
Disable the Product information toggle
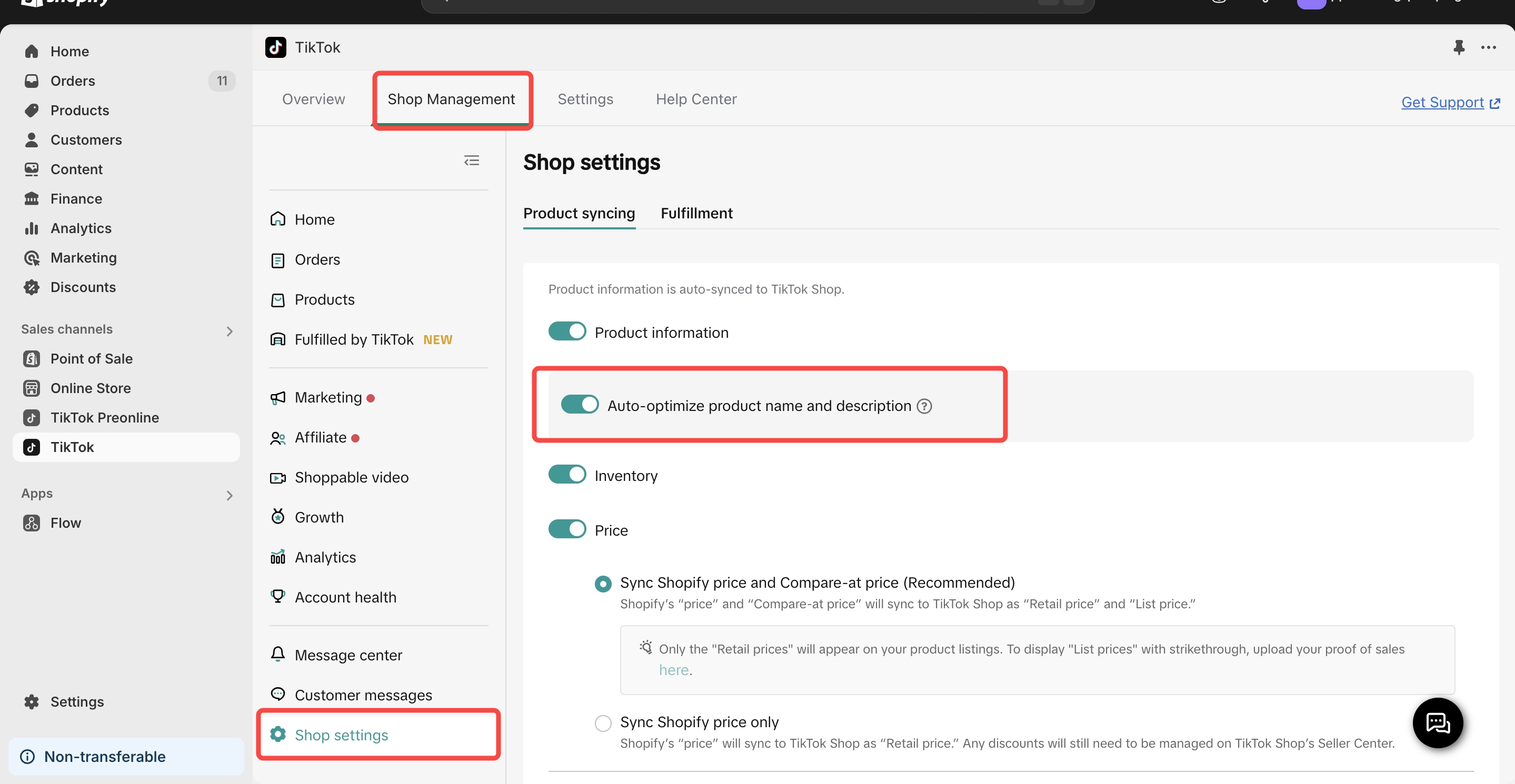(x=567, y=331)
